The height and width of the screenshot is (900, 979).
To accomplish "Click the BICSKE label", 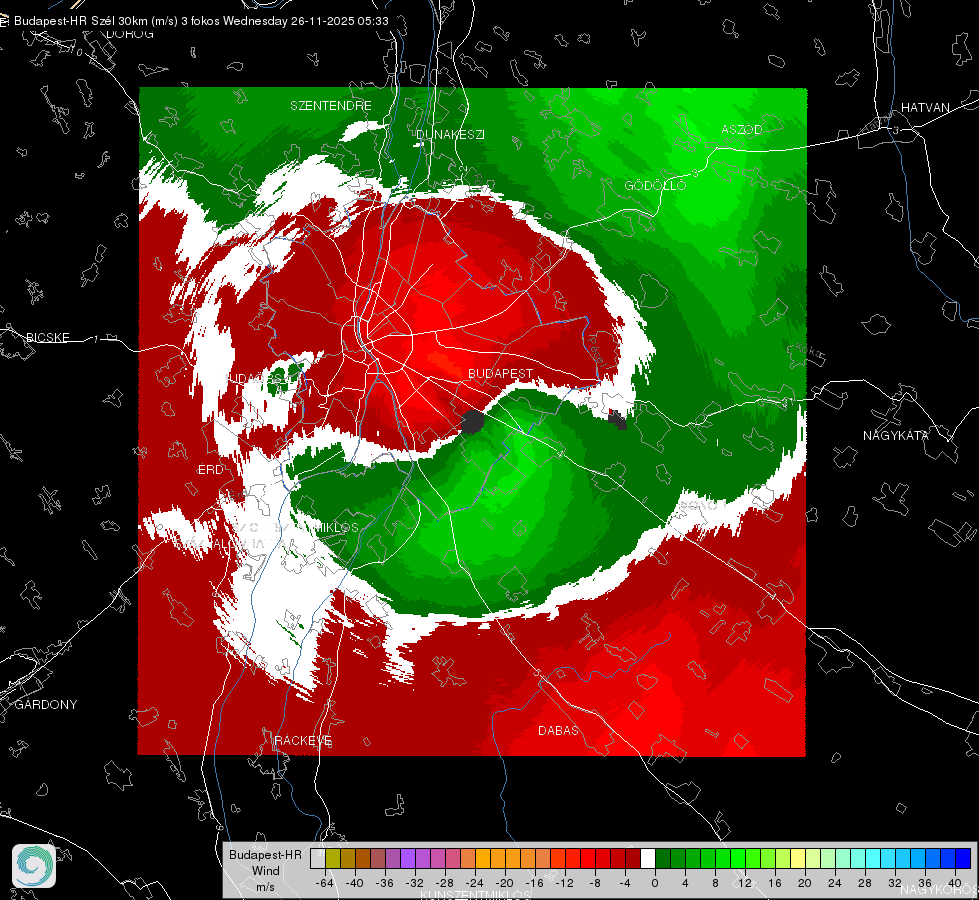I will point(48,337).
